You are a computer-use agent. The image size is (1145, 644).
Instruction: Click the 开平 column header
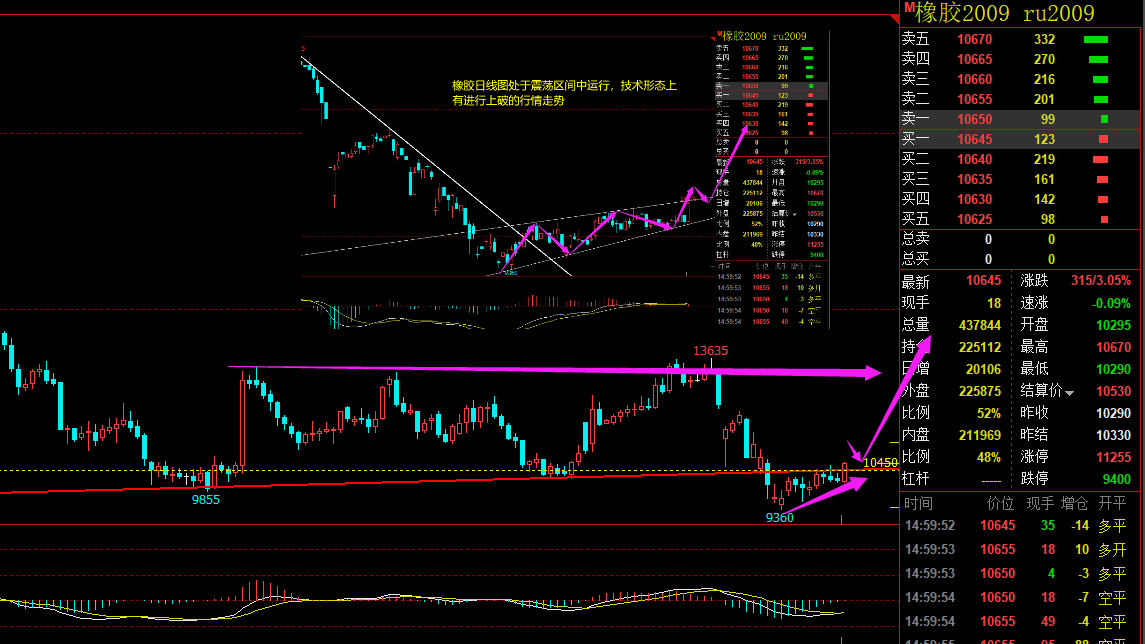pos(1112,503)
